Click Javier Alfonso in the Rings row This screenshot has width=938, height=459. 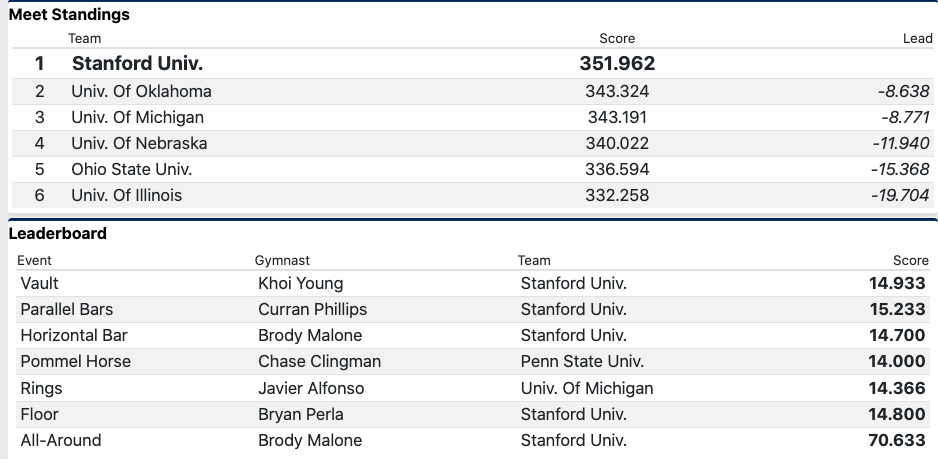coord(311,388)
